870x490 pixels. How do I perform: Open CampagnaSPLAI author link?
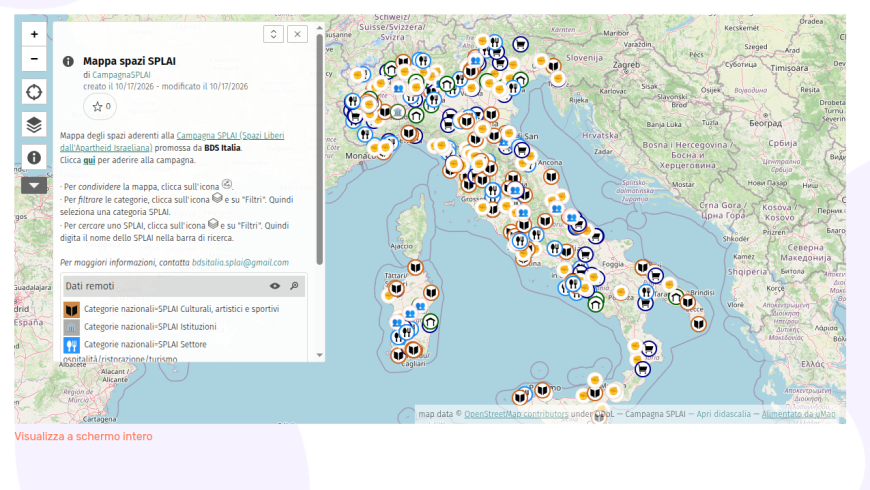coord(121,74)
